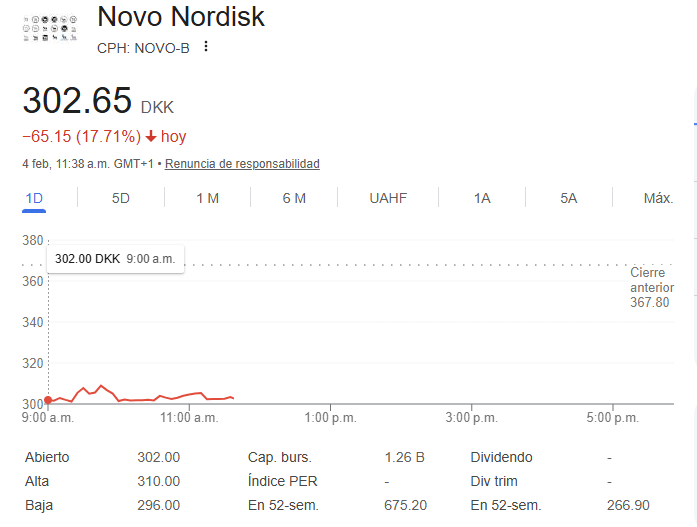Show the 1 M price history
The height and width of the screenshot is (527, 697).
(x=207, y=198)
